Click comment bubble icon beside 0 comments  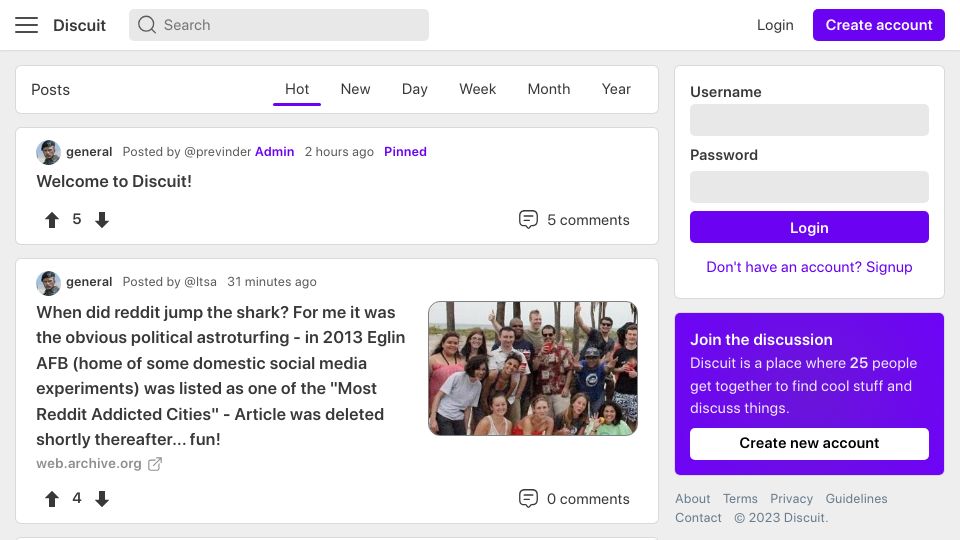528,499
